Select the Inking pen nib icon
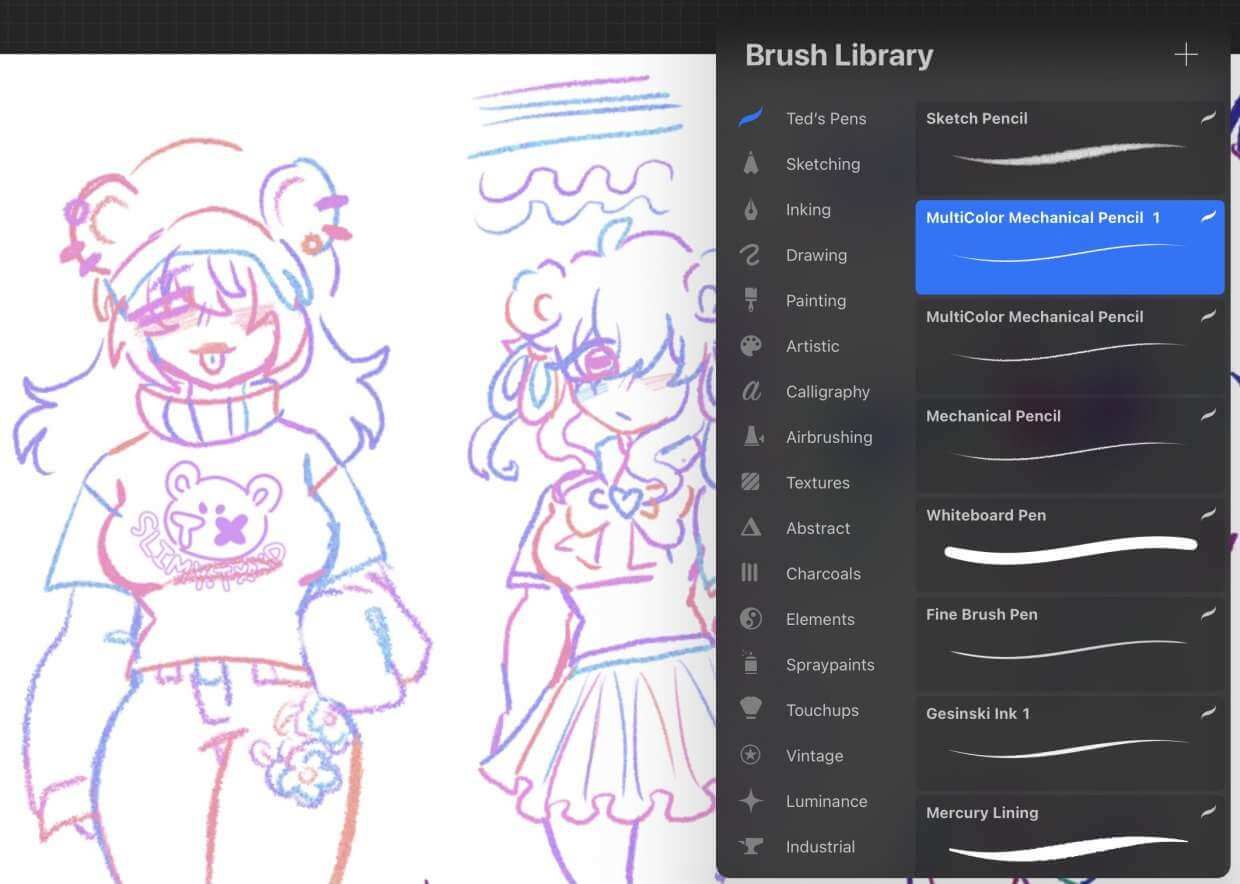 coord(750,210)
